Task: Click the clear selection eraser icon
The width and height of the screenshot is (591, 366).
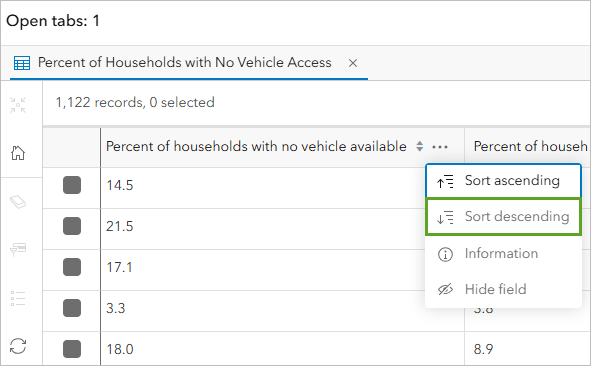Action: (18, 202)
